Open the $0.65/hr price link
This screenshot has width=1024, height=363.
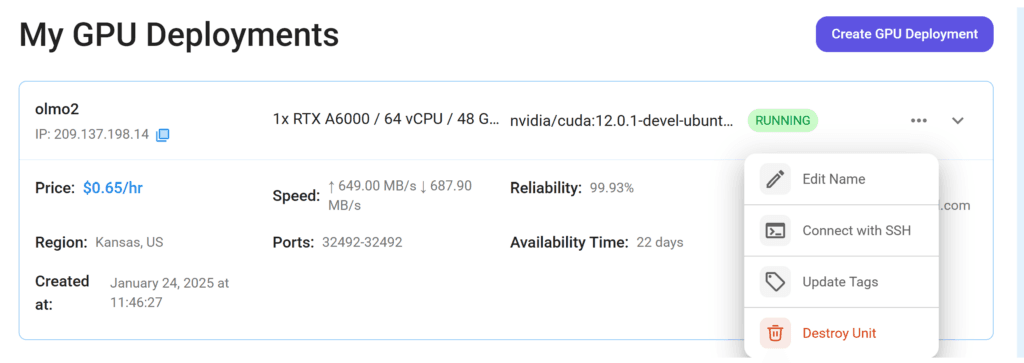click(113, 189)
